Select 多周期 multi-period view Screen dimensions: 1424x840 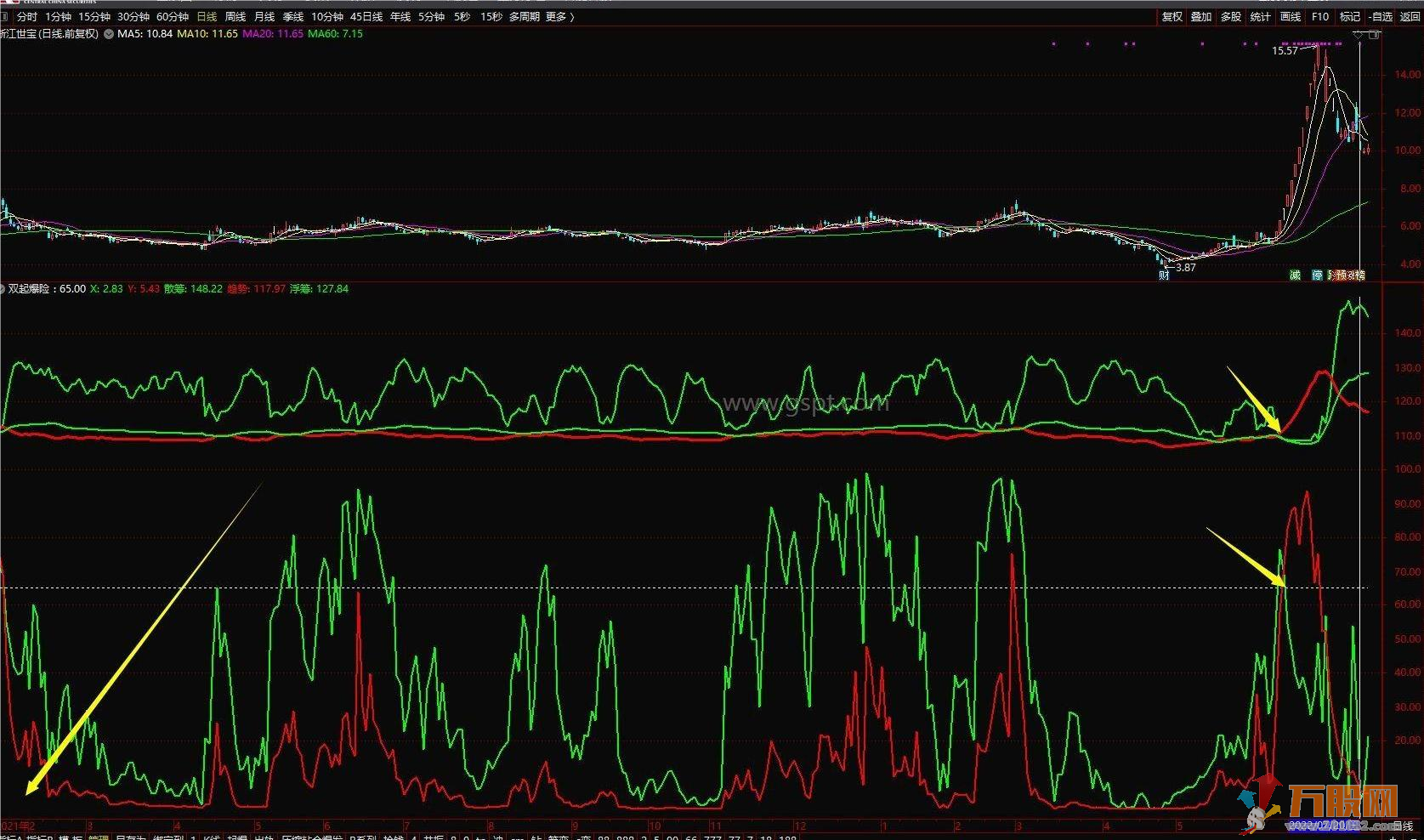click(x=525, y=17)
